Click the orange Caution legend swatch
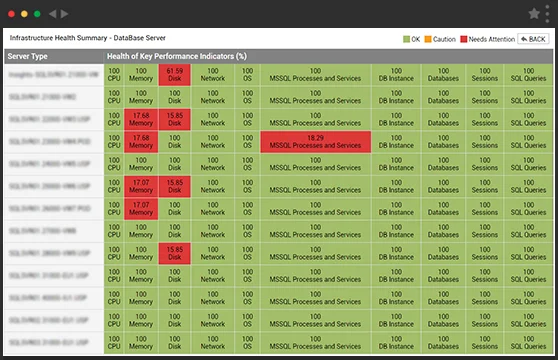This screenshot has height=360, width=558. click(x=428, y=39)
